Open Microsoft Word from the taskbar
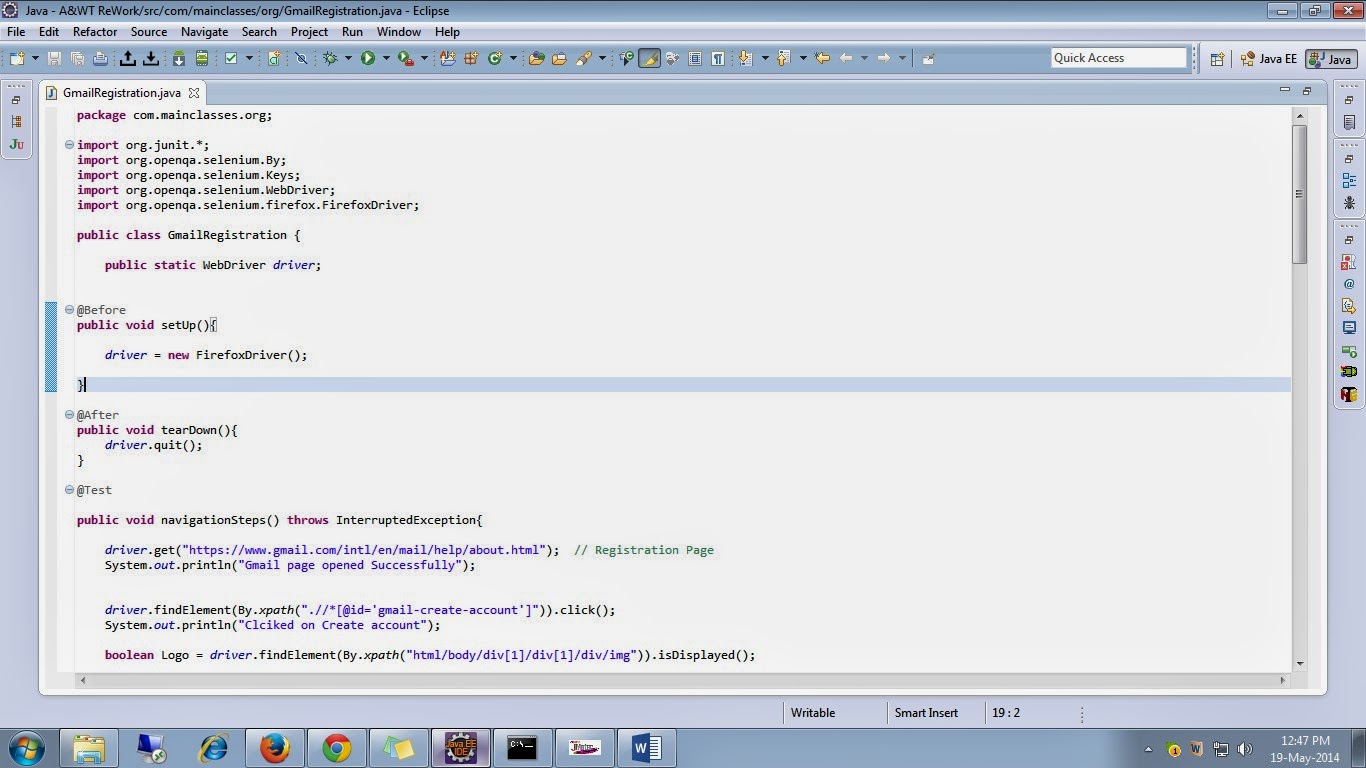 click(x=647, y=748)
